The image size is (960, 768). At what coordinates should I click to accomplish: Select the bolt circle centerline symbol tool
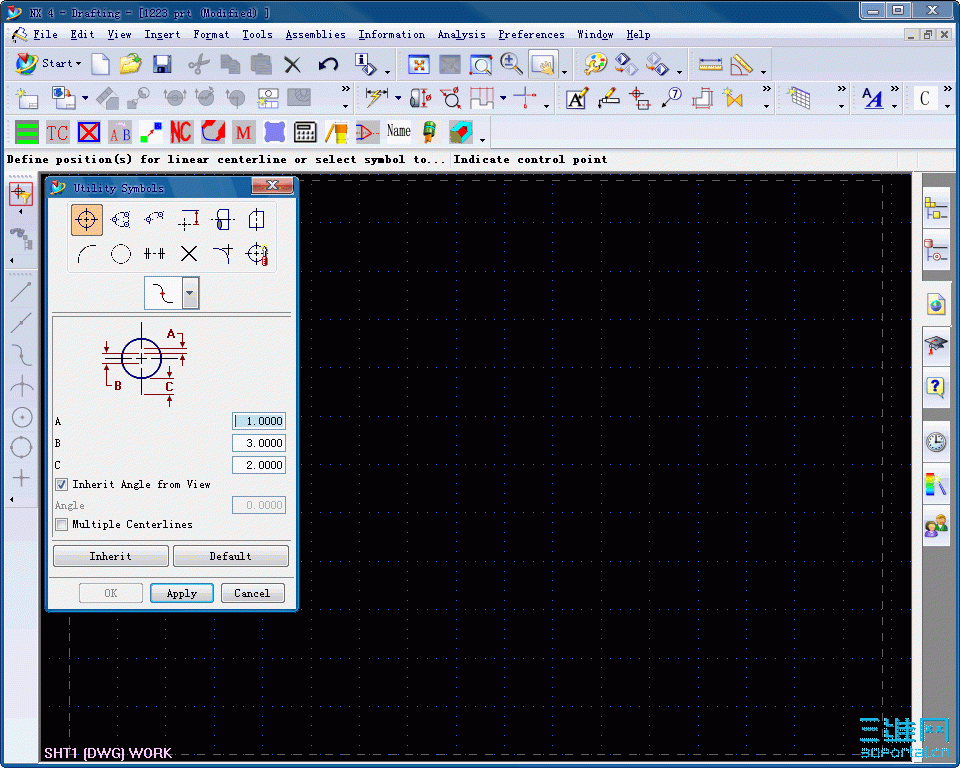click(120, 219)
